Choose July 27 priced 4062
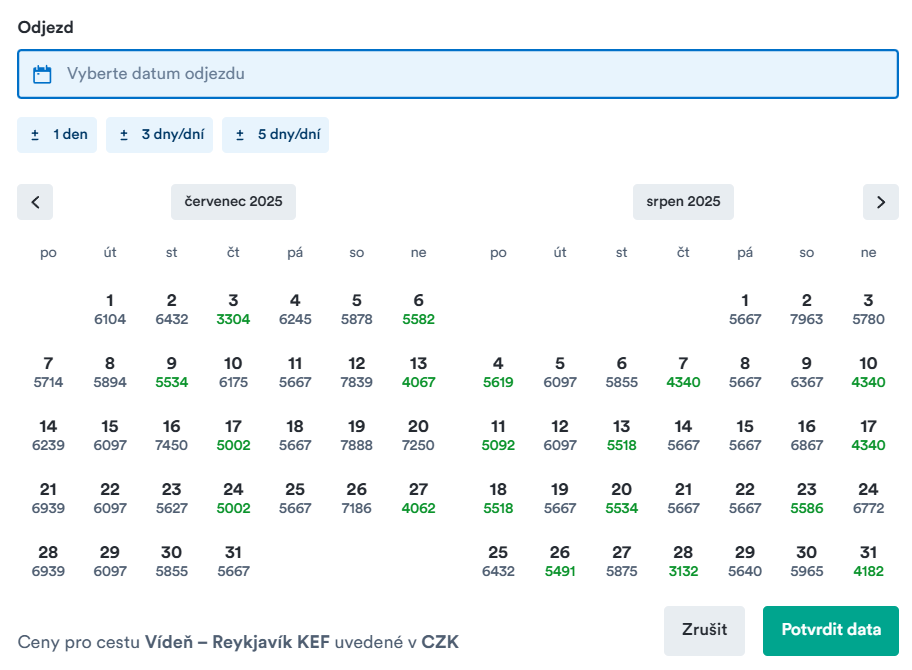Image resolution: width=912 pixels, height=670 pixels. tap(418, 498)
